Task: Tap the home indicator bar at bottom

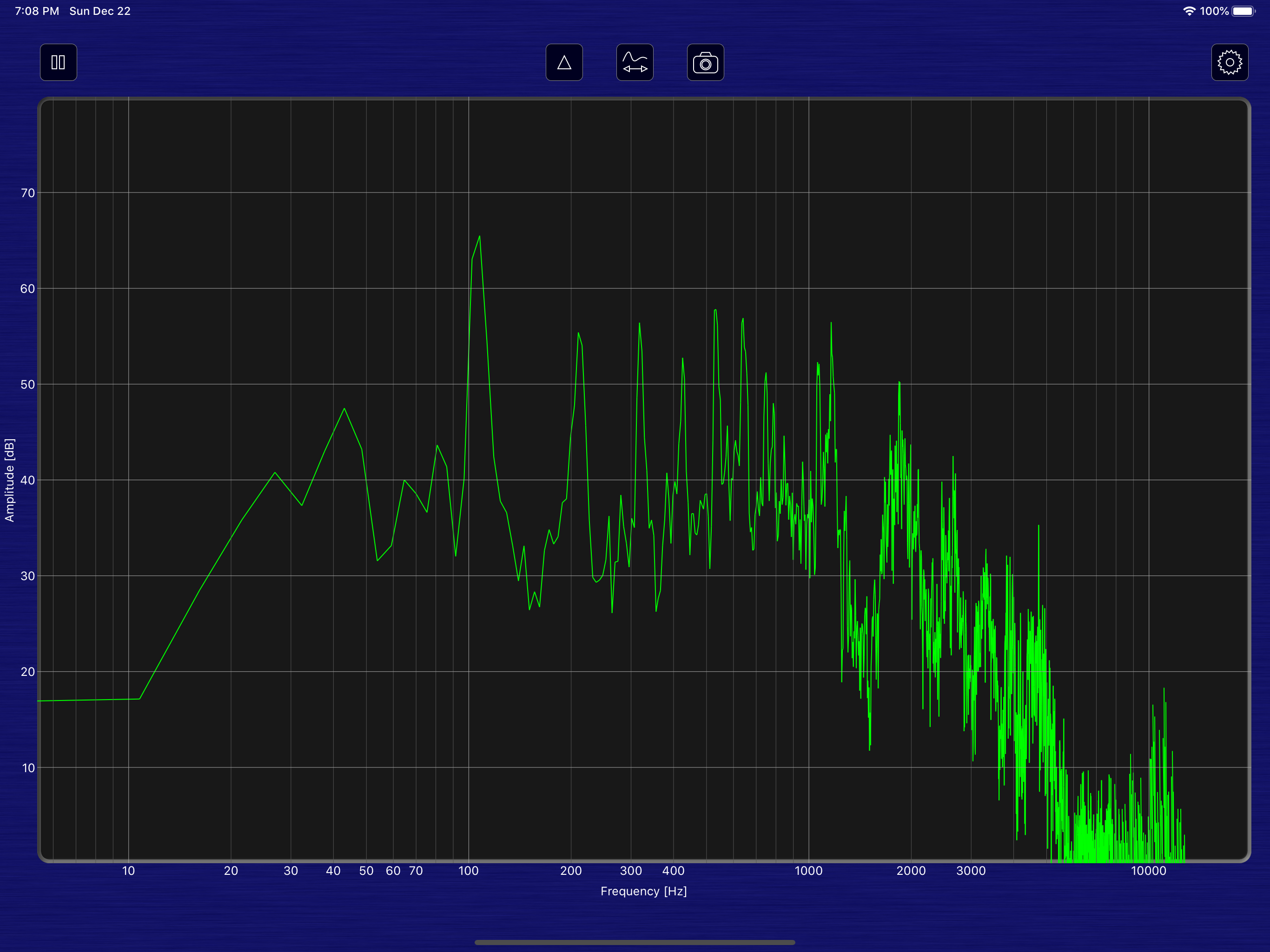Action: [635, 942]
